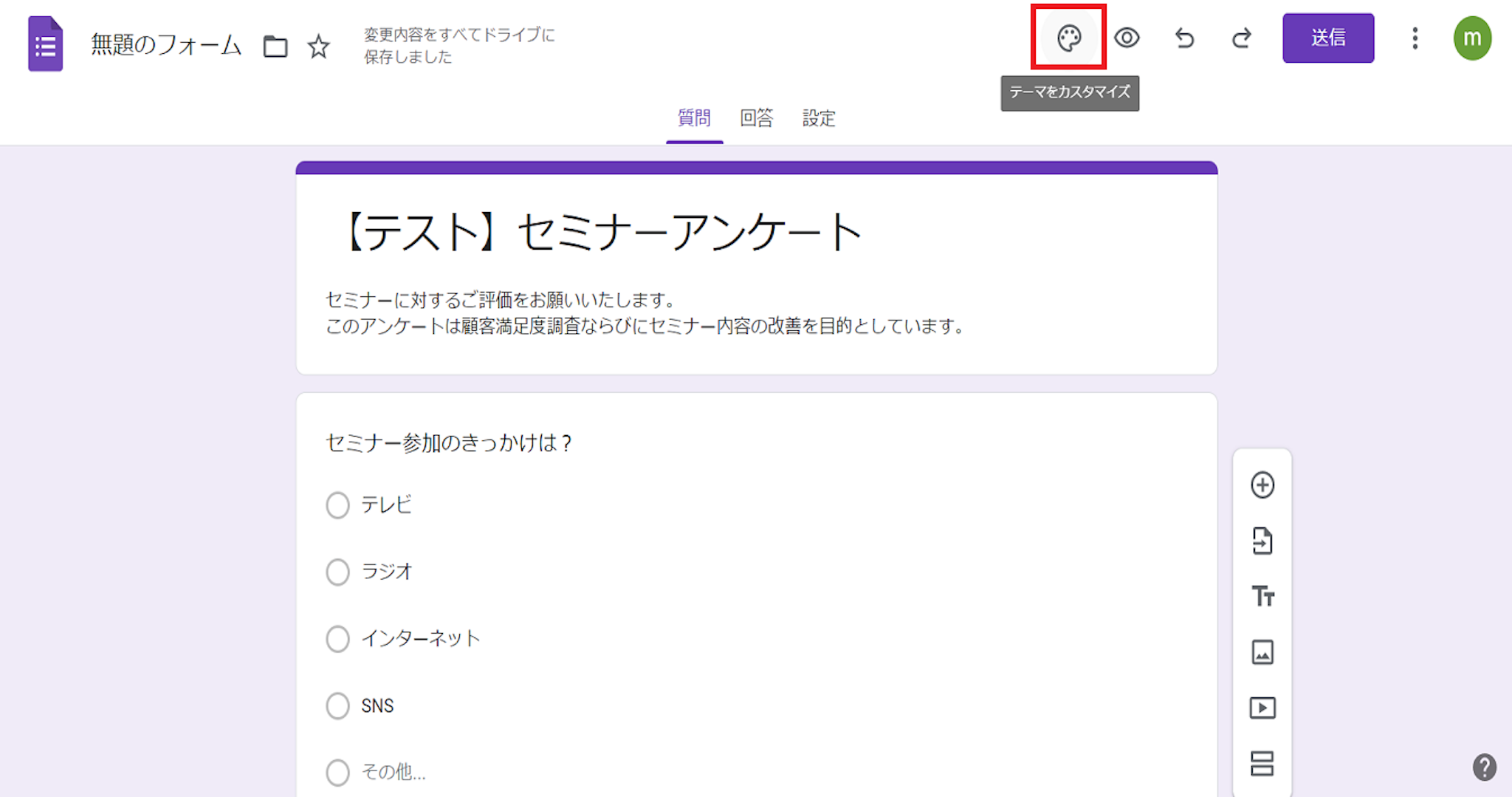This screenshot has width=1512, height=797.
Task: Switch to the 設定 tab
Action: pyautogui.click(x=819, y=118)
